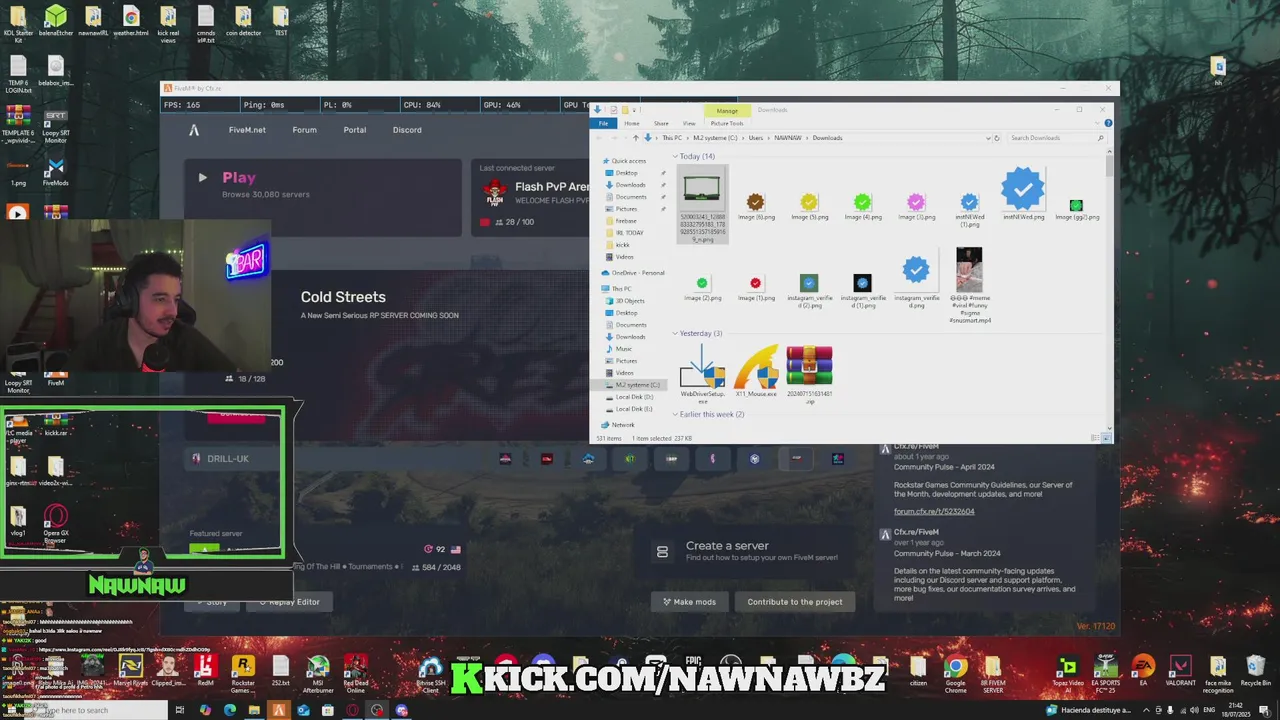Select Image (3).png pink badge file
Image resolution: width=1280 pixels, height=720 pixels.
[x=916, y=207]
